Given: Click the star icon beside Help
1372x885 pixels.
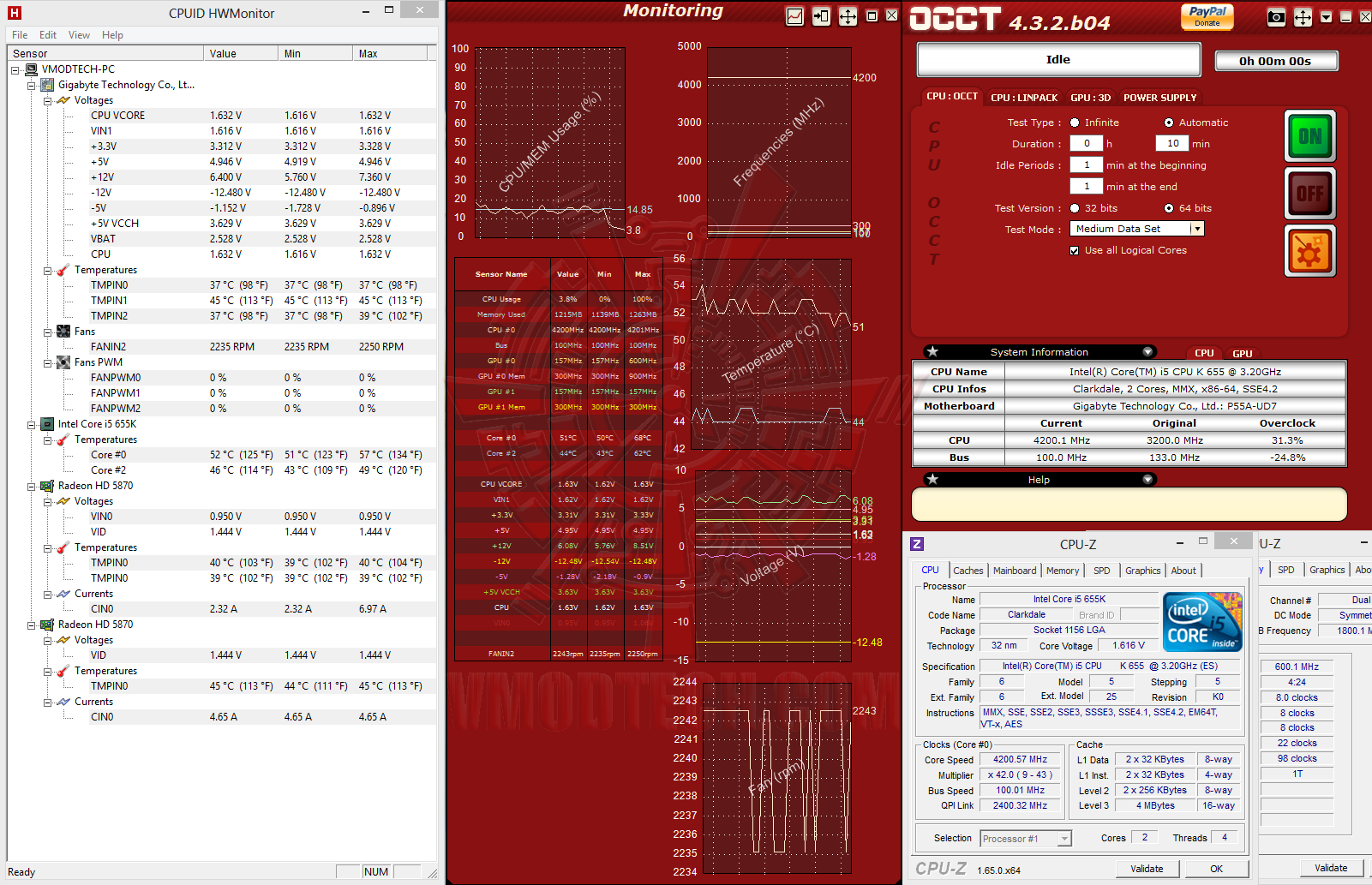Looking at the screenshot, I should pos(933,479).
